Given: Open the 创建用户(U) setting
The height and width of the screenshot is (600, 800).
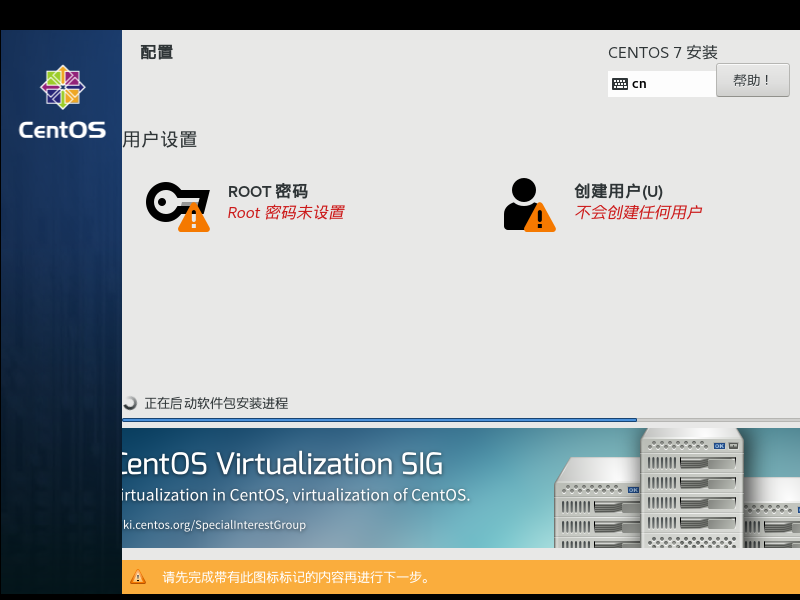Looking at the screenshot, I should (x=618, y=191).
